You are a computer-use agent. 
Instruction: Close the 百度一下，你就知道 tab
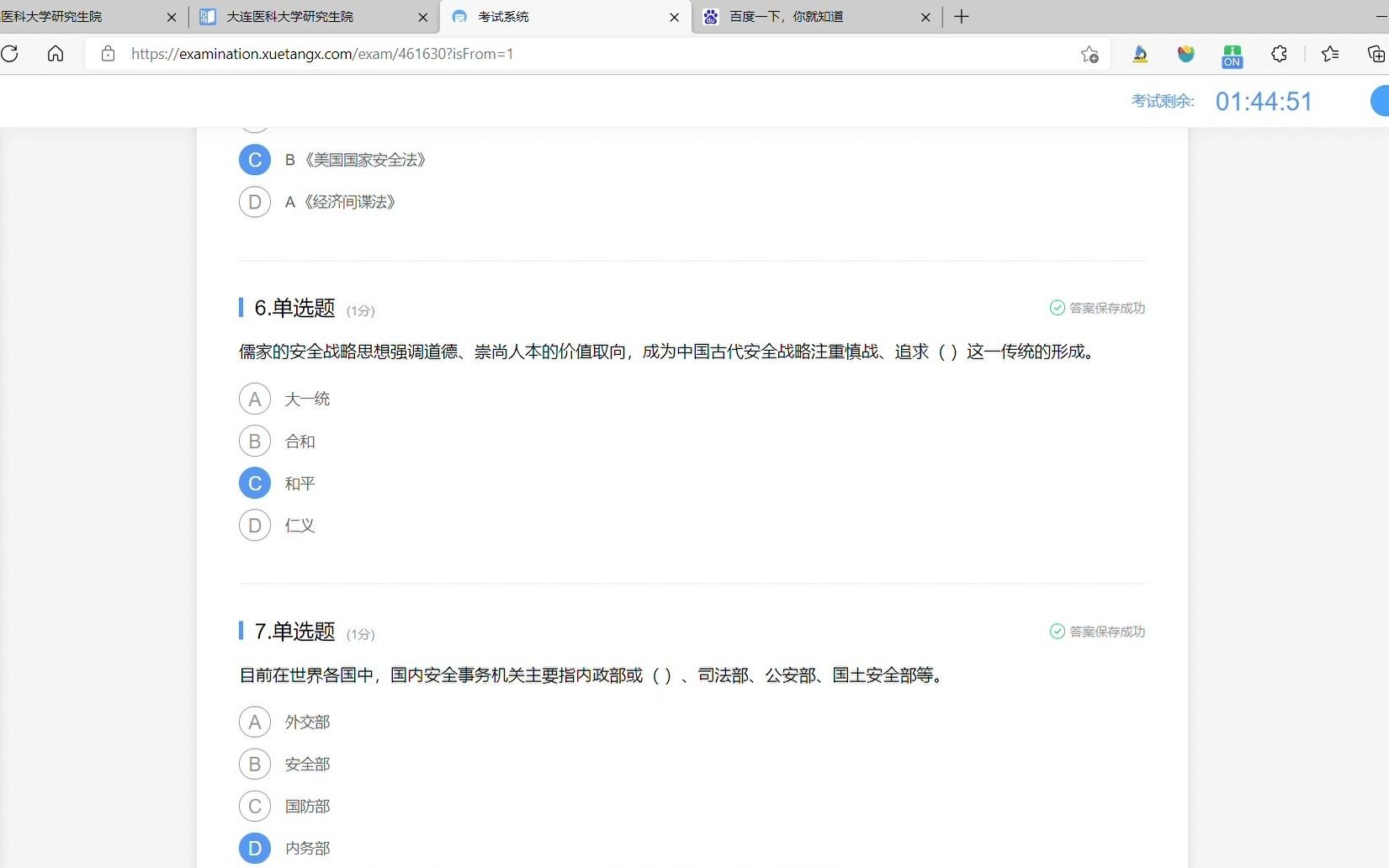click(925, 17)
